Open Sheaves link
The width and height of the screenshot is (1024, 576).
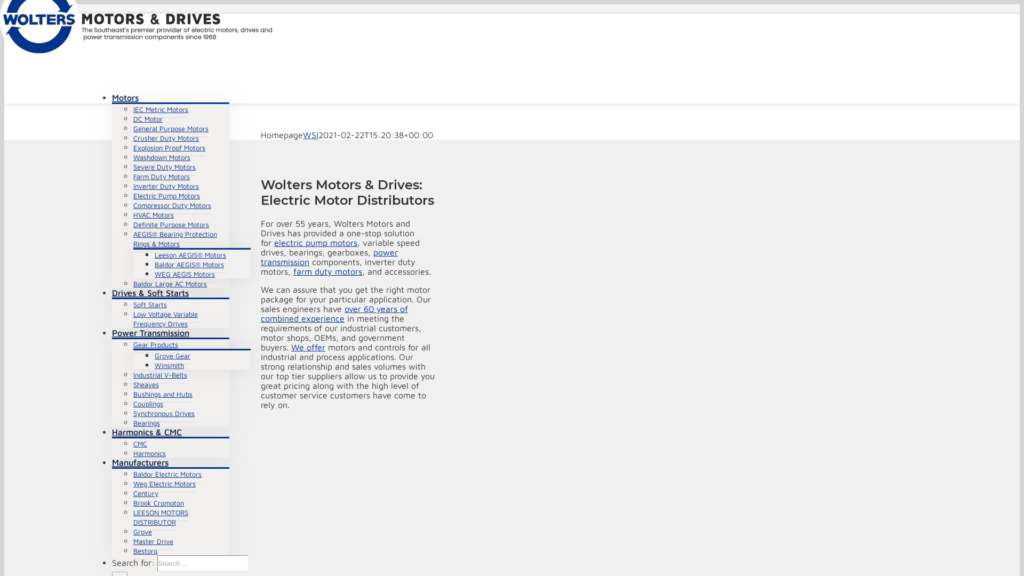pyautogui.click(x=146, y=385)
